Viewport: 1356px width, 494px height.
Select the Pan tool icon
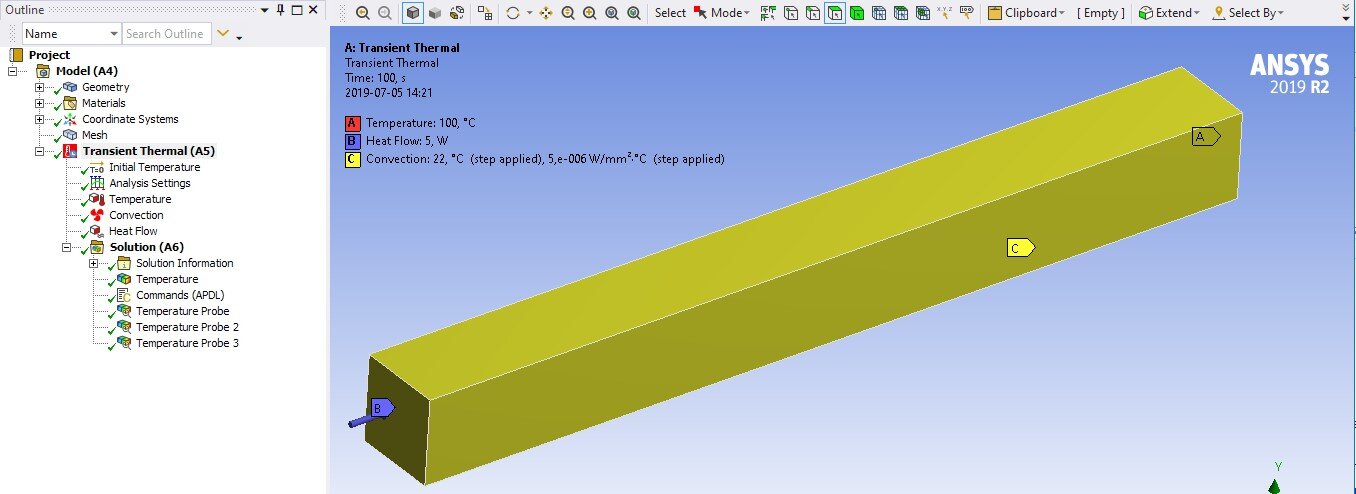pos(546,13)
